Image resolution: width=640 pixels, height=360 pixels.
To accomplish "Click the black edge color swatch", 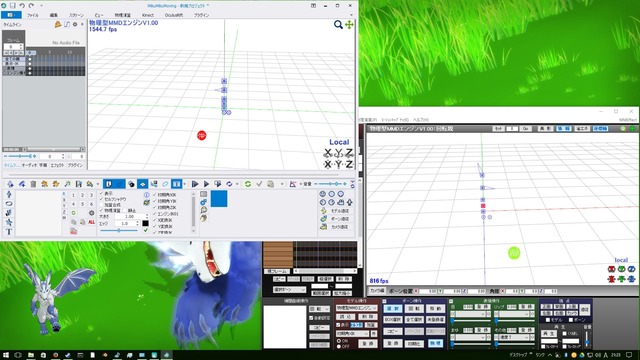I will 145,223.
